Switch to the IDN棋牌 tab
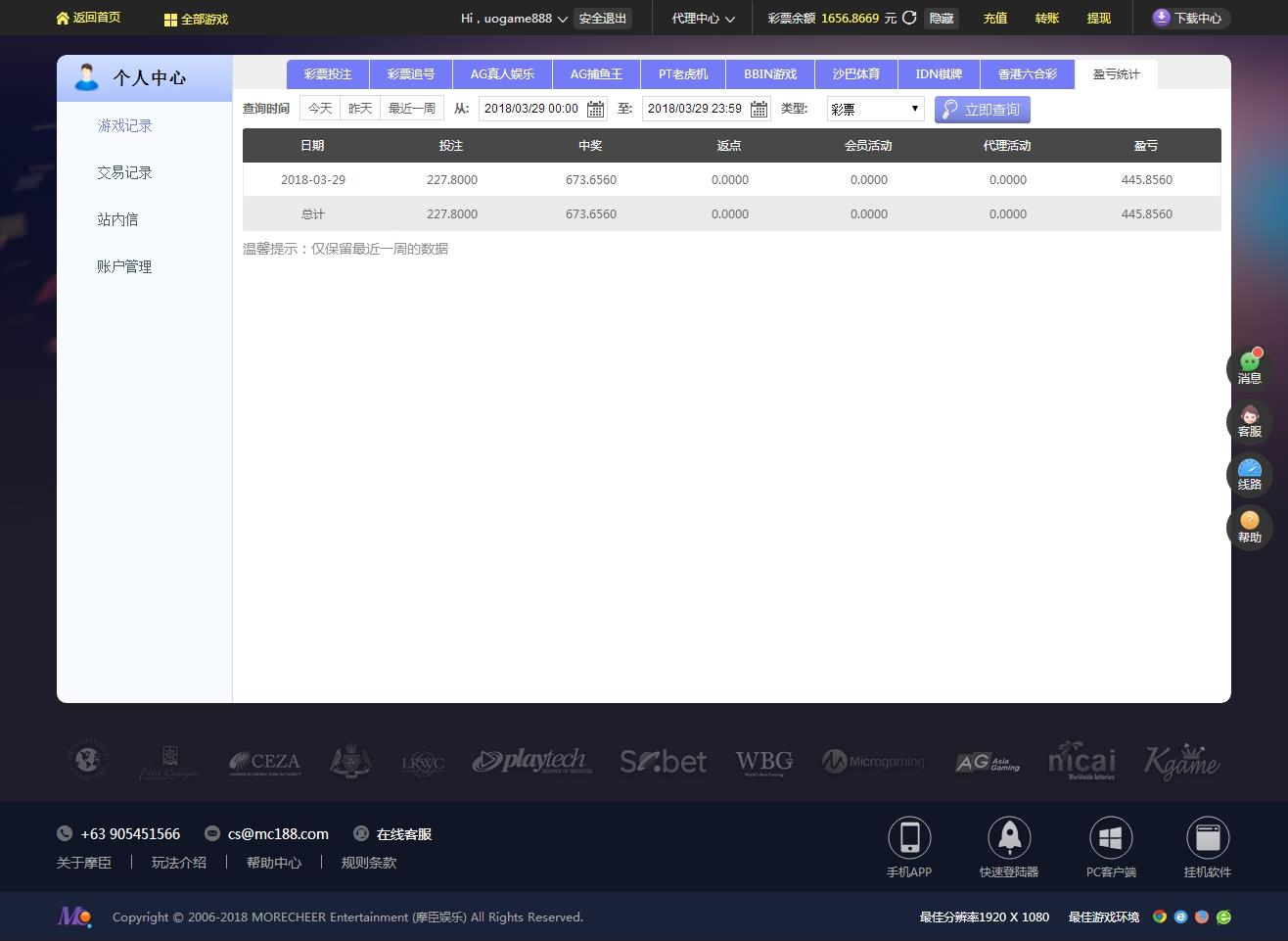This screenshot has width=1288, height=941. (940, 74)
